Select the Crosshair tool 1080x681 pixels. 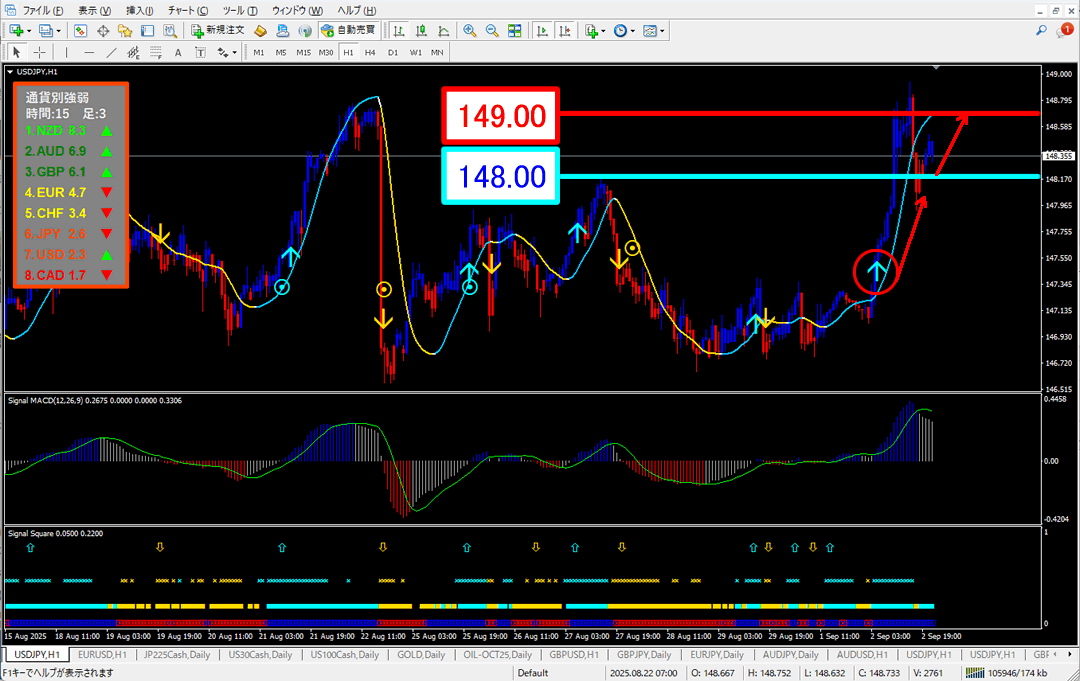pyautogui.click(x=39, y=52)
